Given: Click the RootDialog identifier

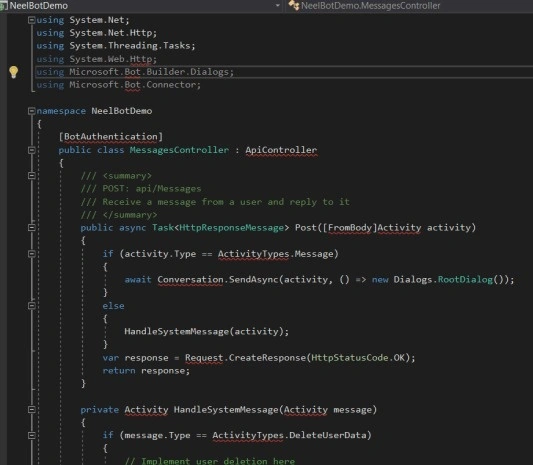Looking at the screenshot, I should (x=465, y=280).
